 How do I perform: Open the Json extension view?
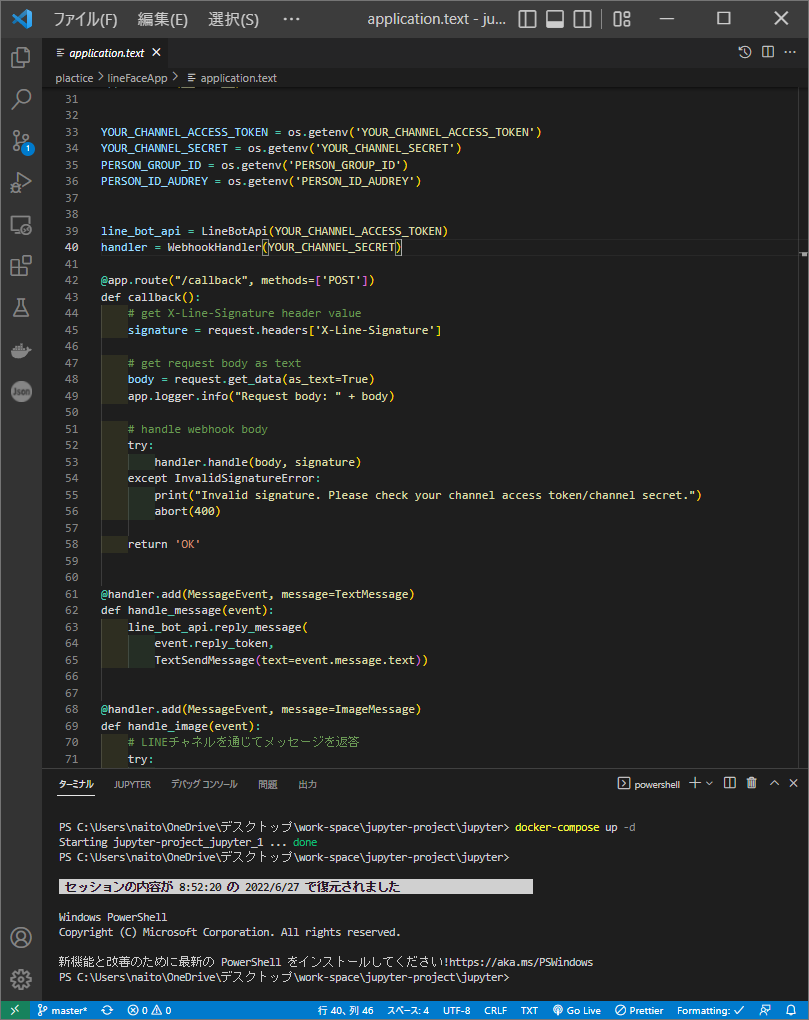click(x=21, y=391)
